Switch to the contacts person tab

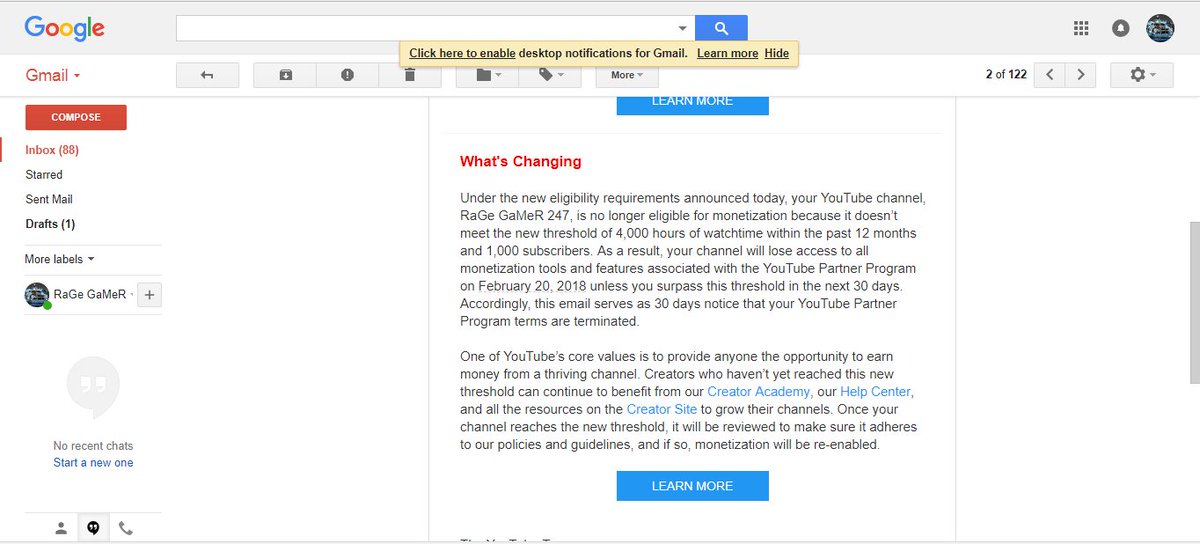pyautogui.click(x=61, y=528)
